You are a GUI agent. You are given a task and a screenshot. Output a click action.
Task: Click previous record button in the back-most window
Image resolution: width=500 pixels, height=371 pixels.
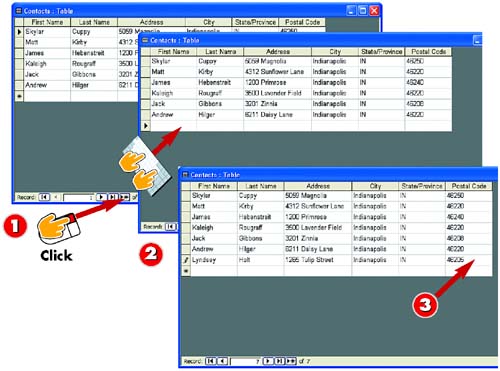coord(56,197)
